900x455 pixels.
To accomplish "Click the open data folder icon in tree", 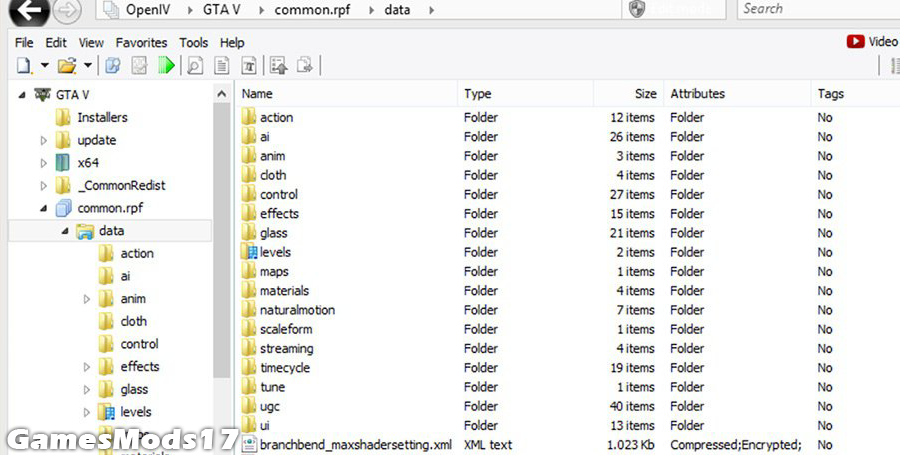I will [85, 231].
